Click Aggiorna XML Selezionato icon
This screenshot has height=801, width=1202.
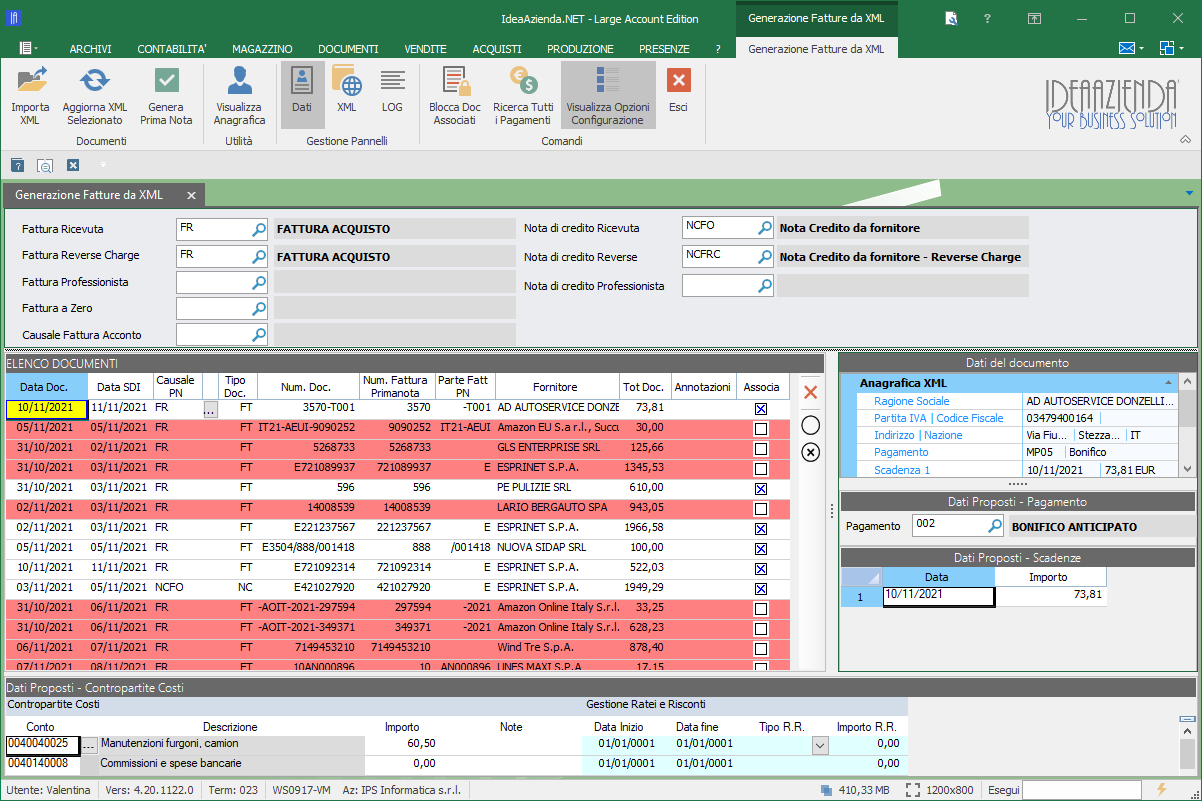[94, 80]
